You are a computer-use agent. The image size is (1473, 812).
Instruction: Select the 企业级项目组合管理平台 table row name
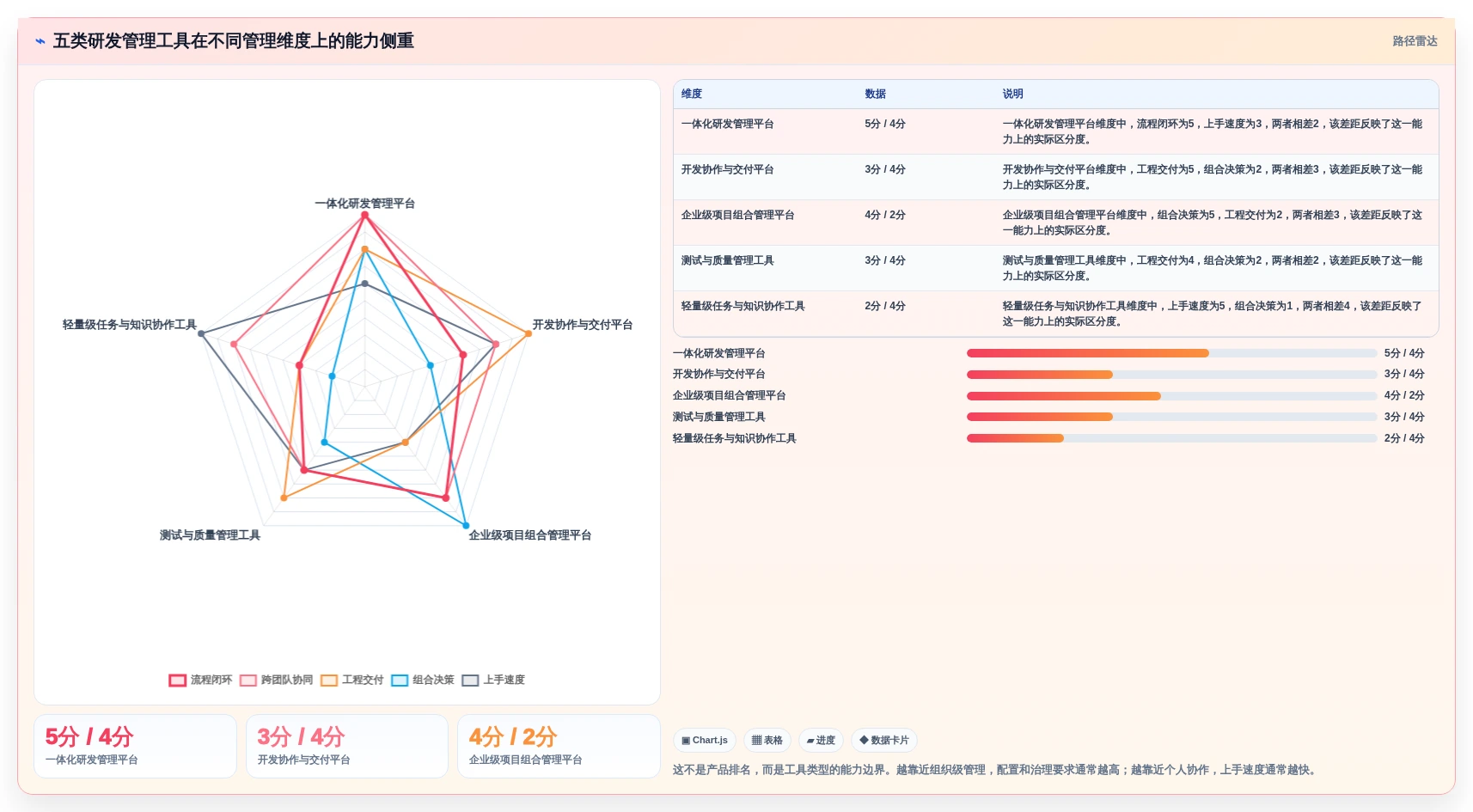pos(737,215)
